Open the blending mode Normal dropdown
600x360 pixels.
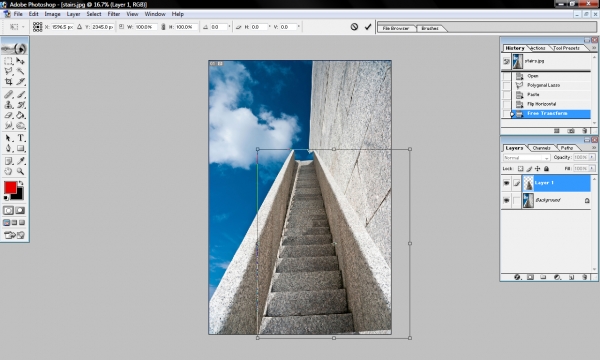pyautogui.click(x=527, y=158)
